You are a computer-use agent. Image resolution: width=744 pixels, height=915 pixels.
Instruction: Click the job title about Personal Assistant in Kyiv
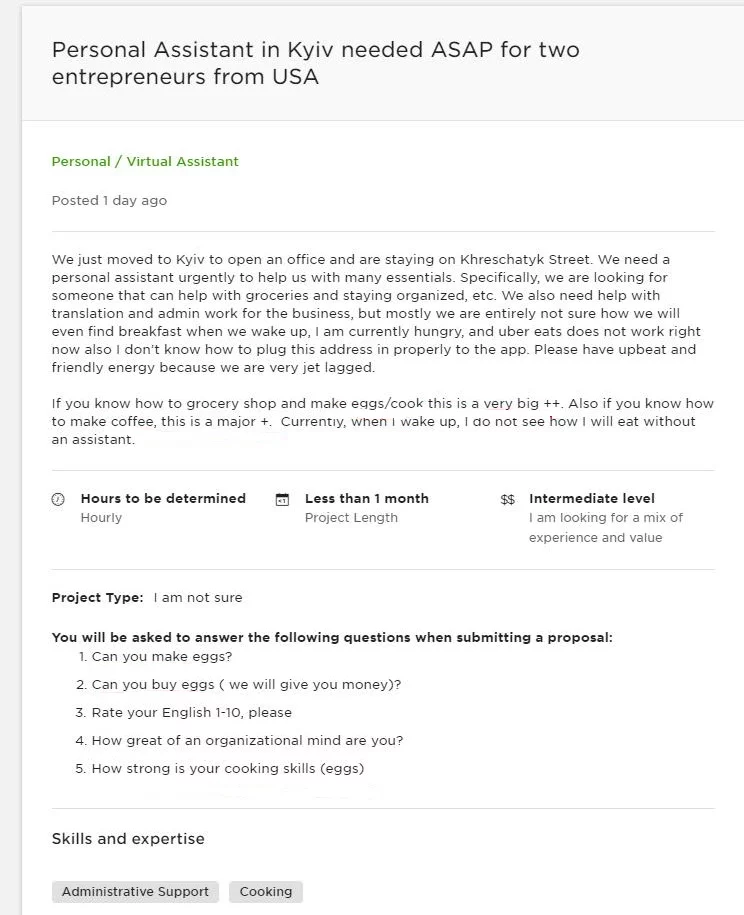click(x=315, y=62)
